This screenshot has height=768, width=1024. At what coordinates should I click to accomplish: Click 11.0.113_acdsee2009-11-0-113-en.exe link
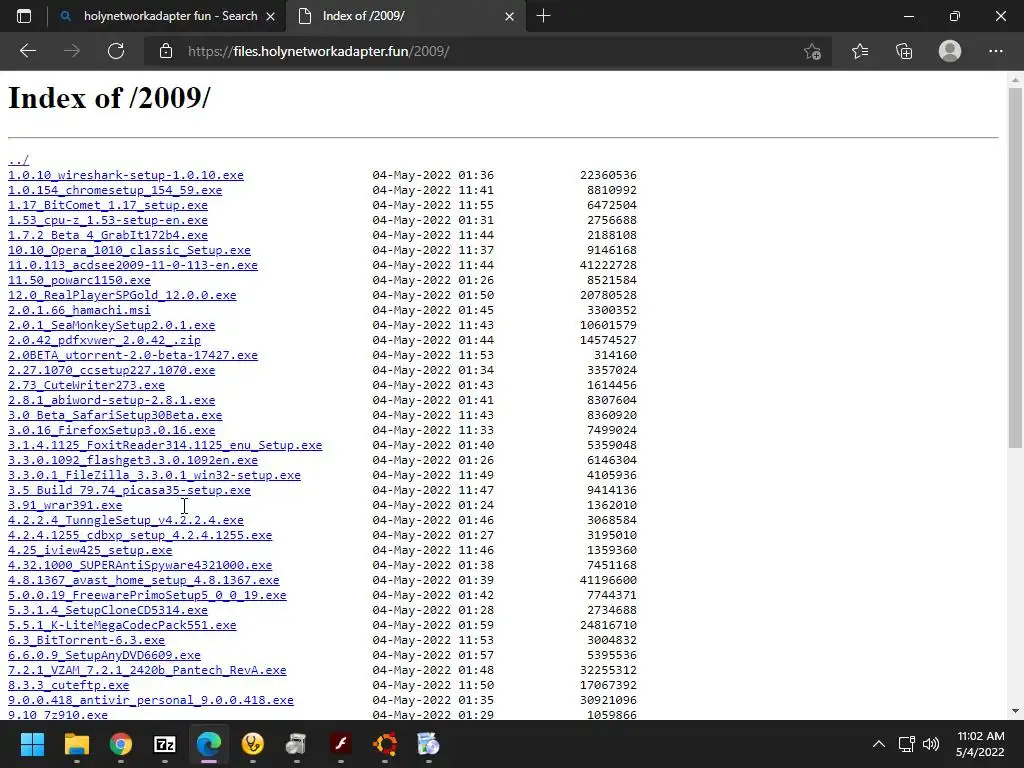pyautogui.click(x=133, y=265)
